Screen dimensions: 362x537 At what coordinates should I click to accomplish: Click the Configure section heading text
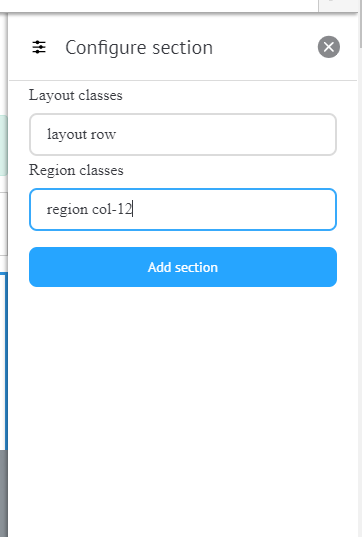tap(139, 48)
